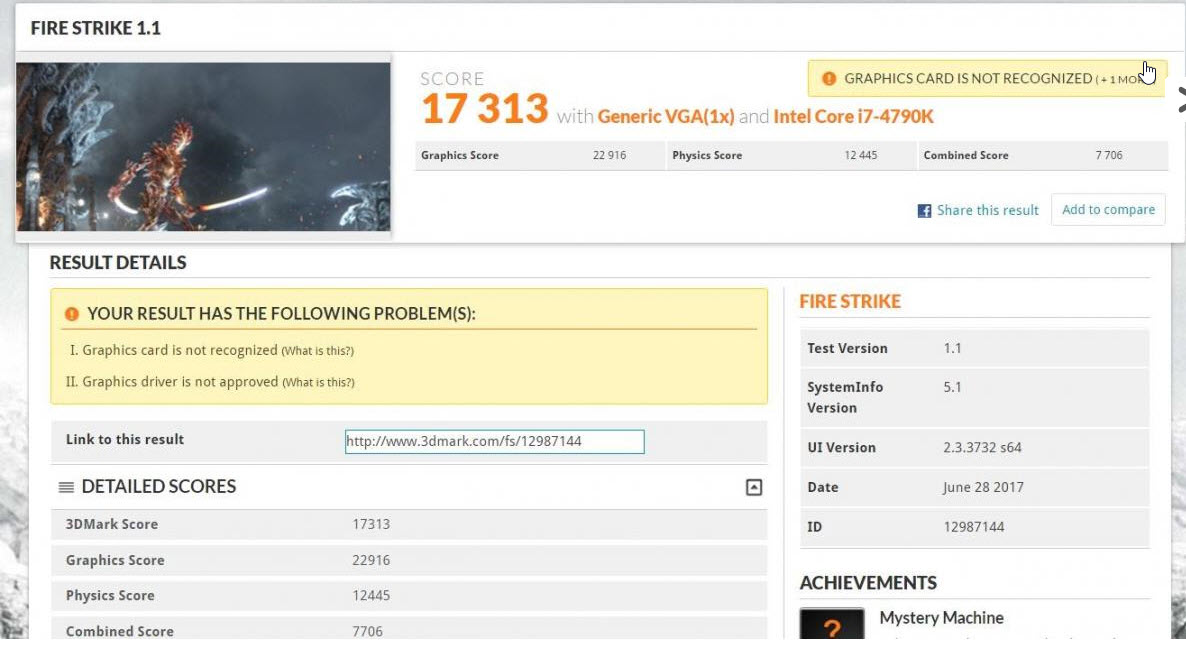Select the result link URL field
The image size is (1186, 645).
click(495, 442)
